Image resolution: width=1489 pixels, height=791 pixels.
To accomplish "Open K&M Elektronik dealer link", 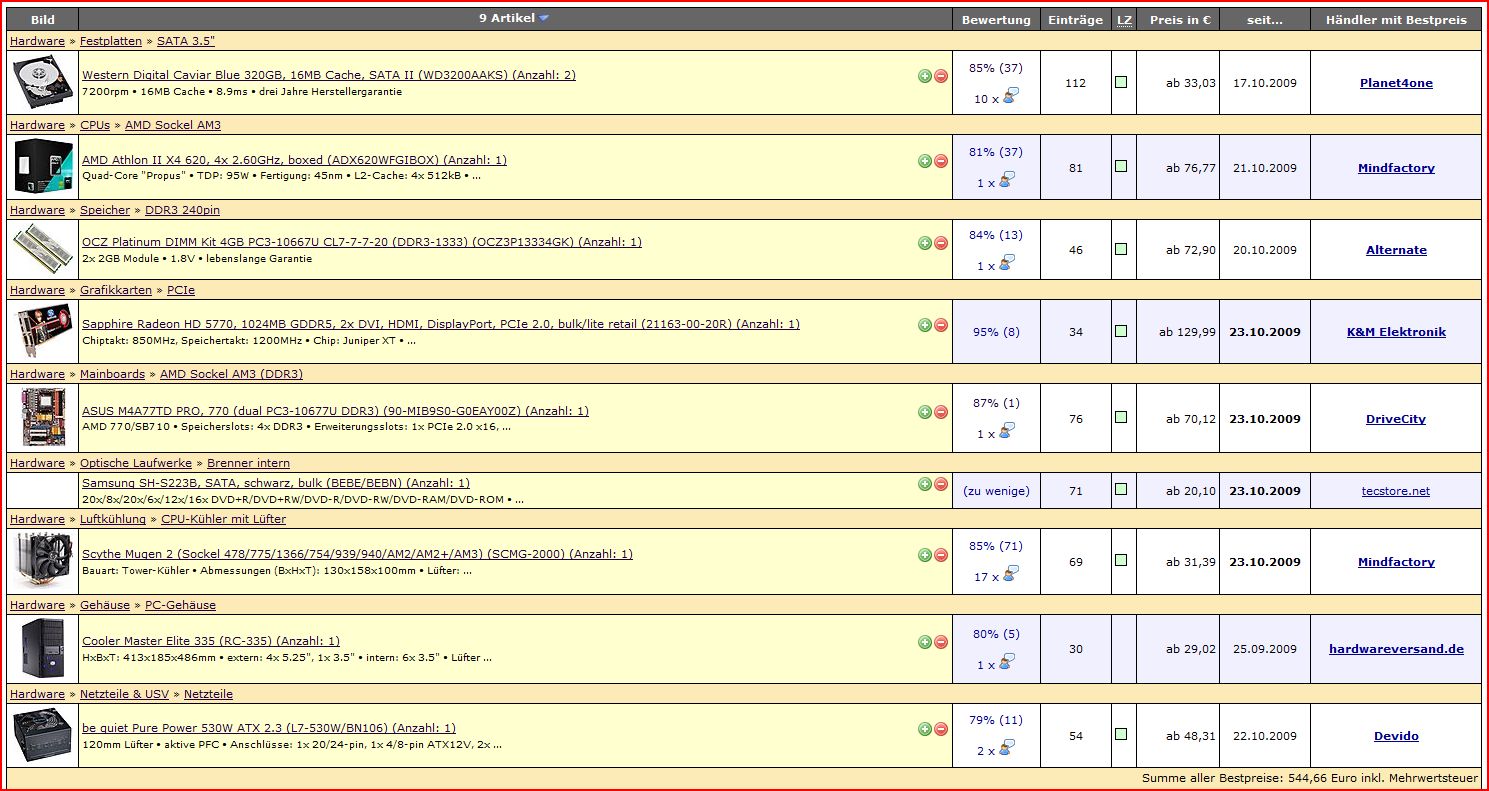I will (x=1396, y=332).
